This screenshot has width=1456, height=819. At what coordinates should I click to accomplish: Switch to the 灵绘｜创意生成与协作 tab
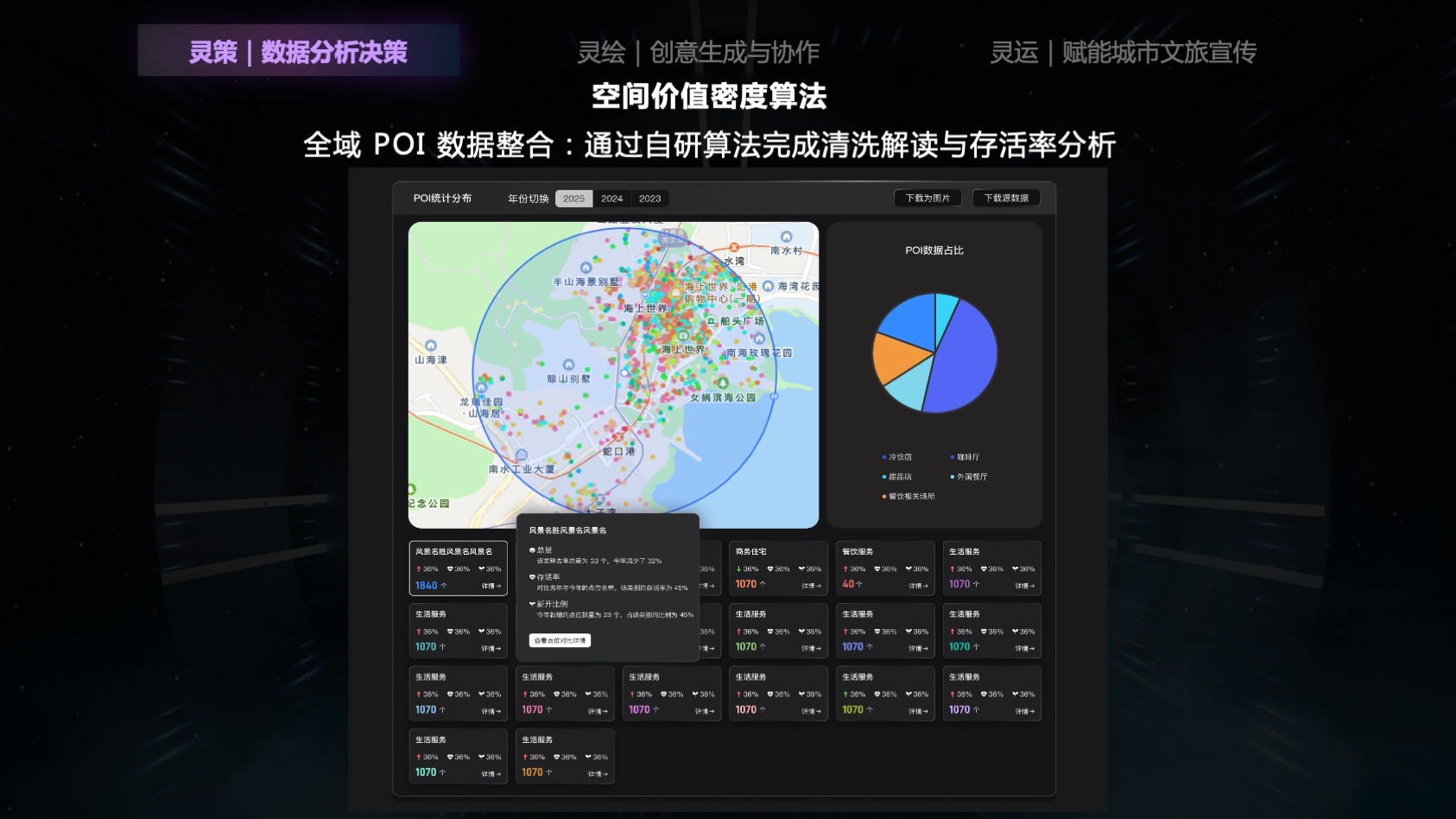coord(700,54)
